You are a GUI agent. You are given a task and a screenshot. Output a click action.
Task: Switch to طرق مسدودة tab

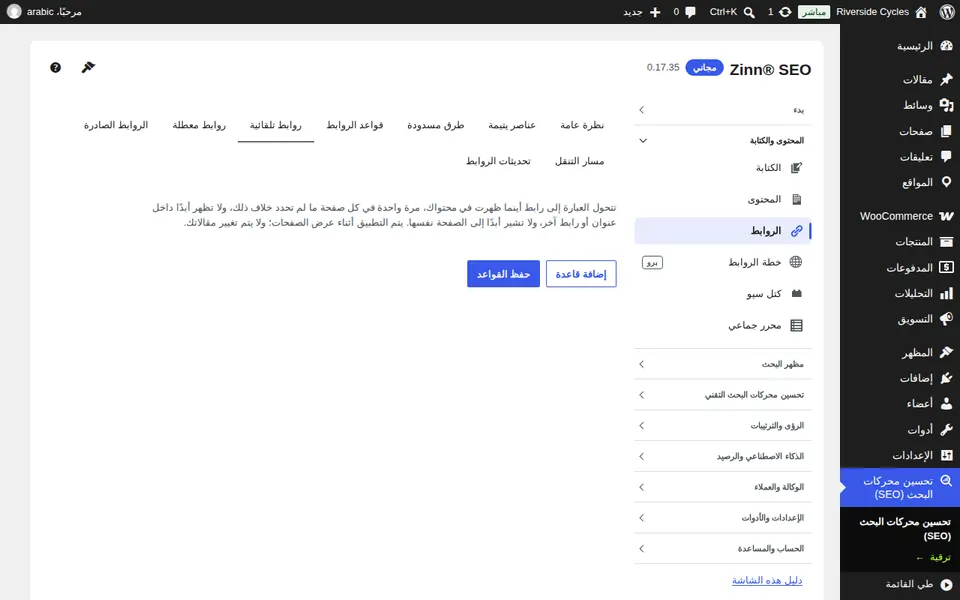click(436, 125)
